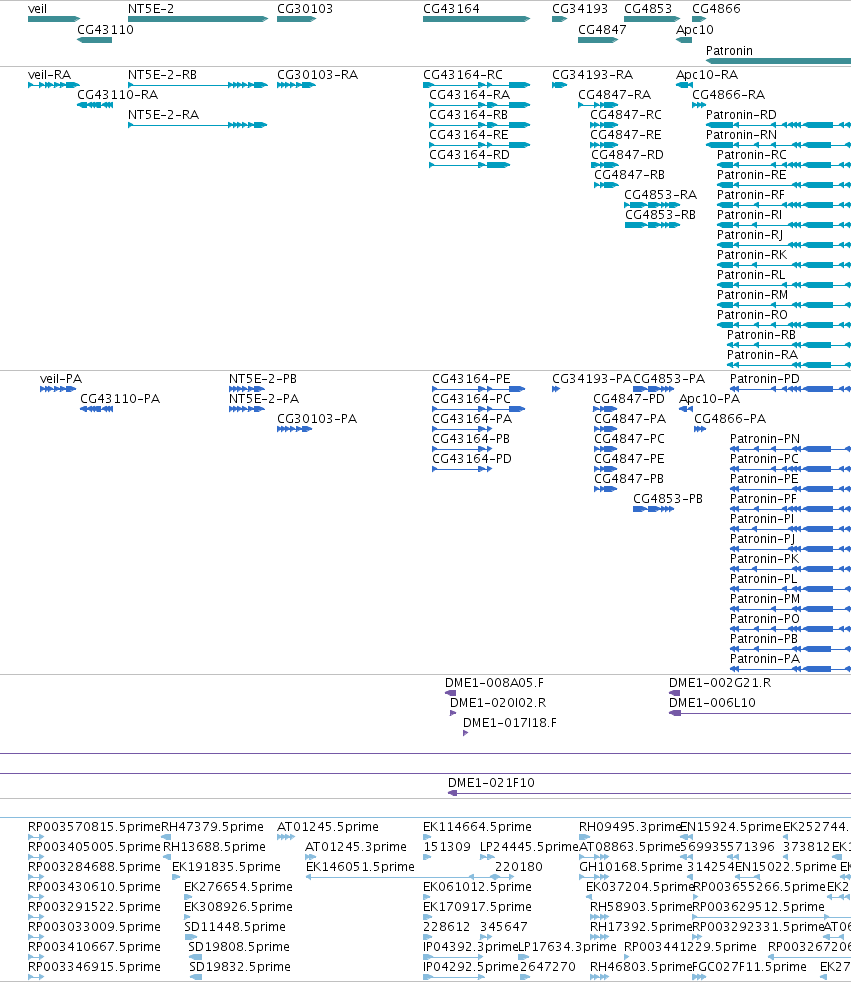The height and width of the screenshot is (982, 851).
Task: Open BAC end DME1-017I18.F
Action: pos(509,723)
